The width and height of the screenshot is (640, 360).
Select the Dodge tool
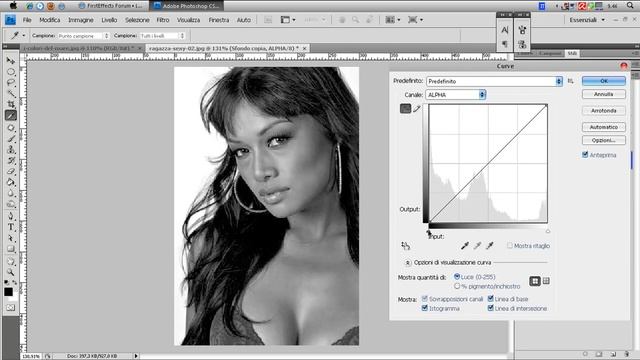(x=11, y=204)
